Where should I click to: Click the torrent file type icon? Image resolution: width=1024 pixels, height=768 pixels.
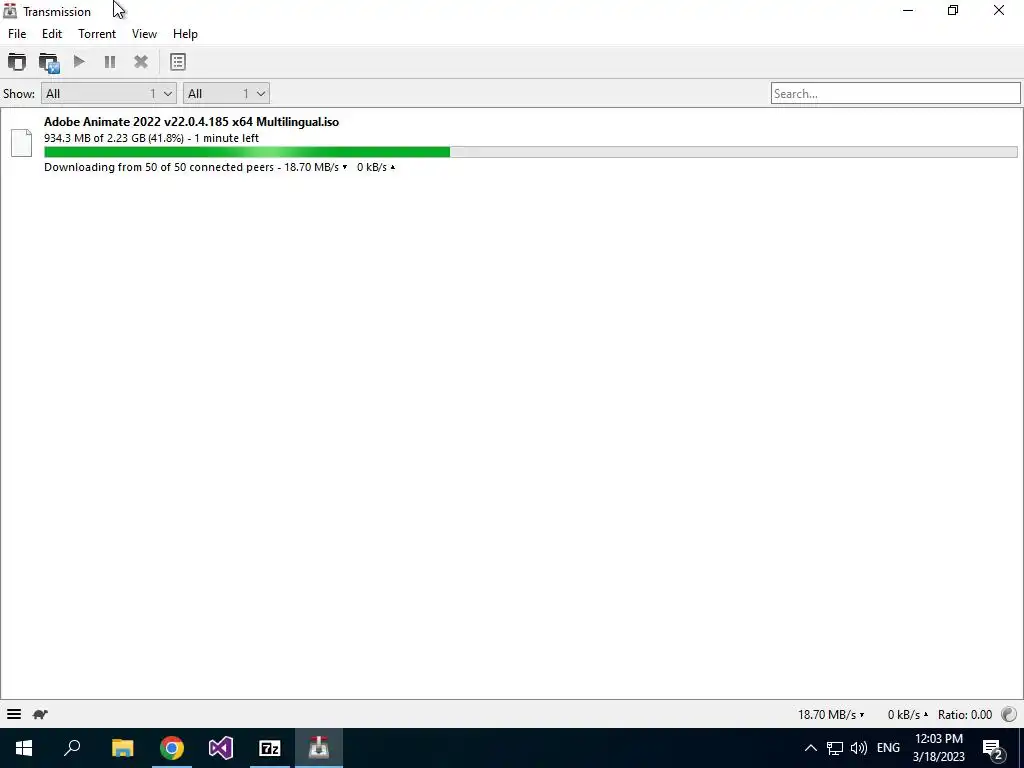coord(22,143)
